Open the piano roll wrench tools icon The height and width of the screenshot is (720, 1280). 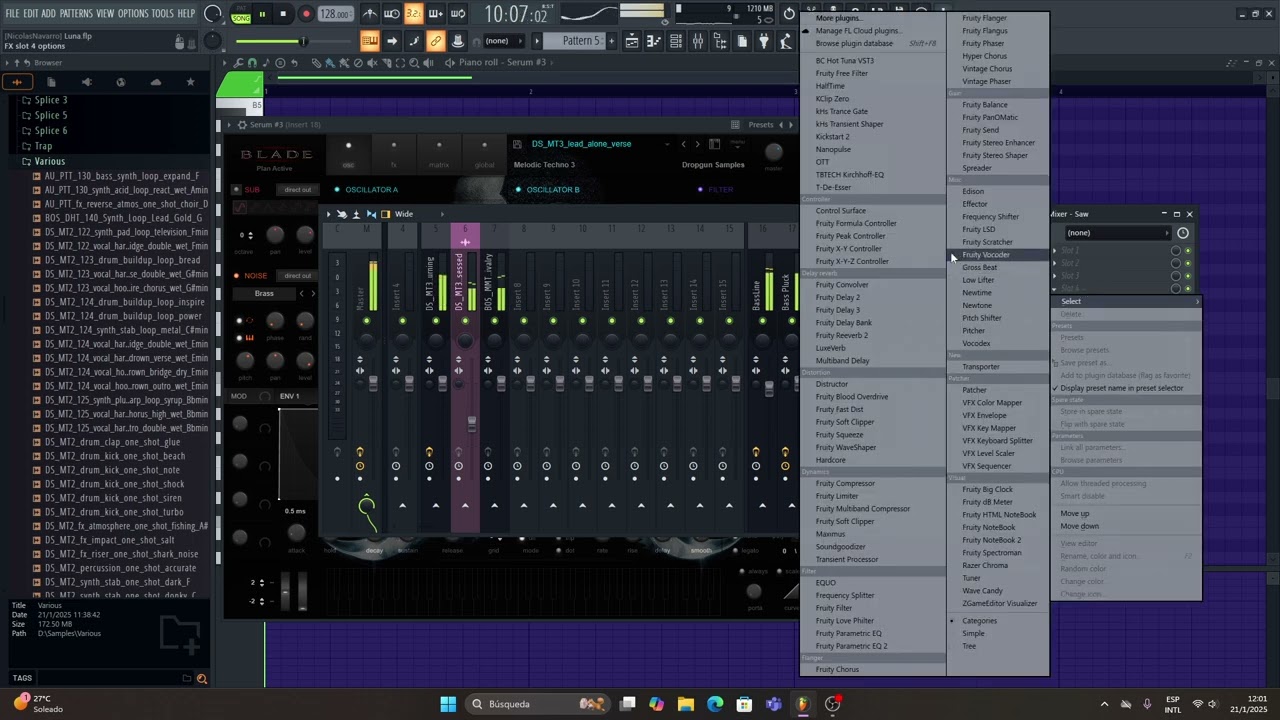(x=240, y=62)
